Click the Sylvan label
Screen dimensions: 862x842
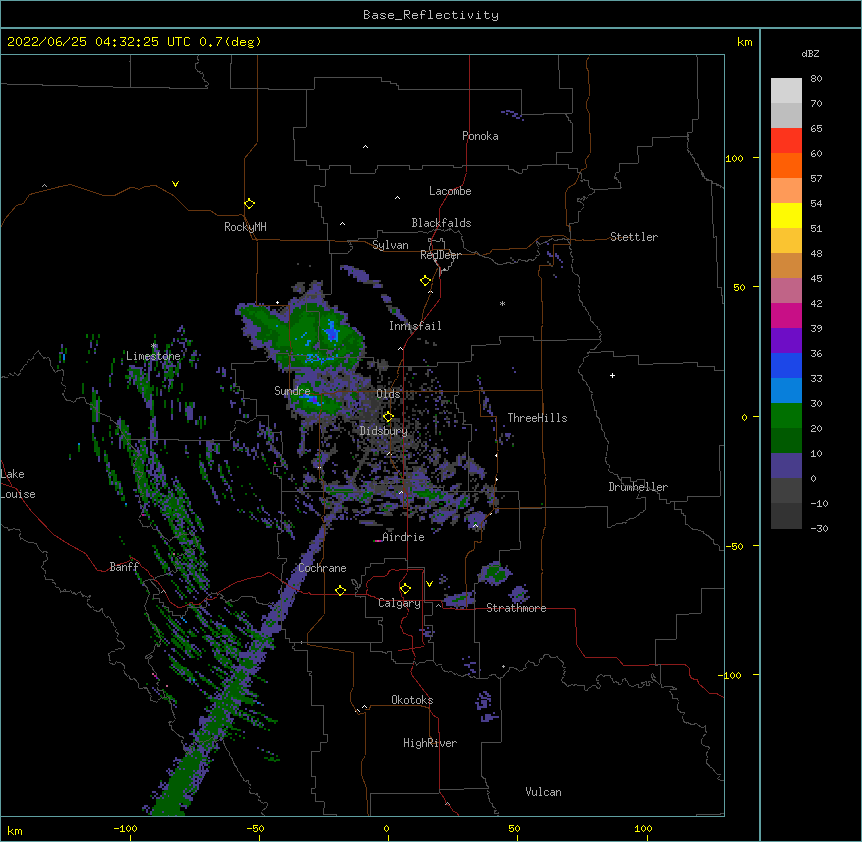click(390, 245)
